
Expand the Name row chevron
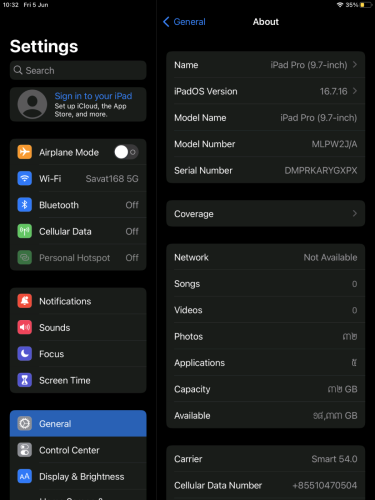click(355, 64)
